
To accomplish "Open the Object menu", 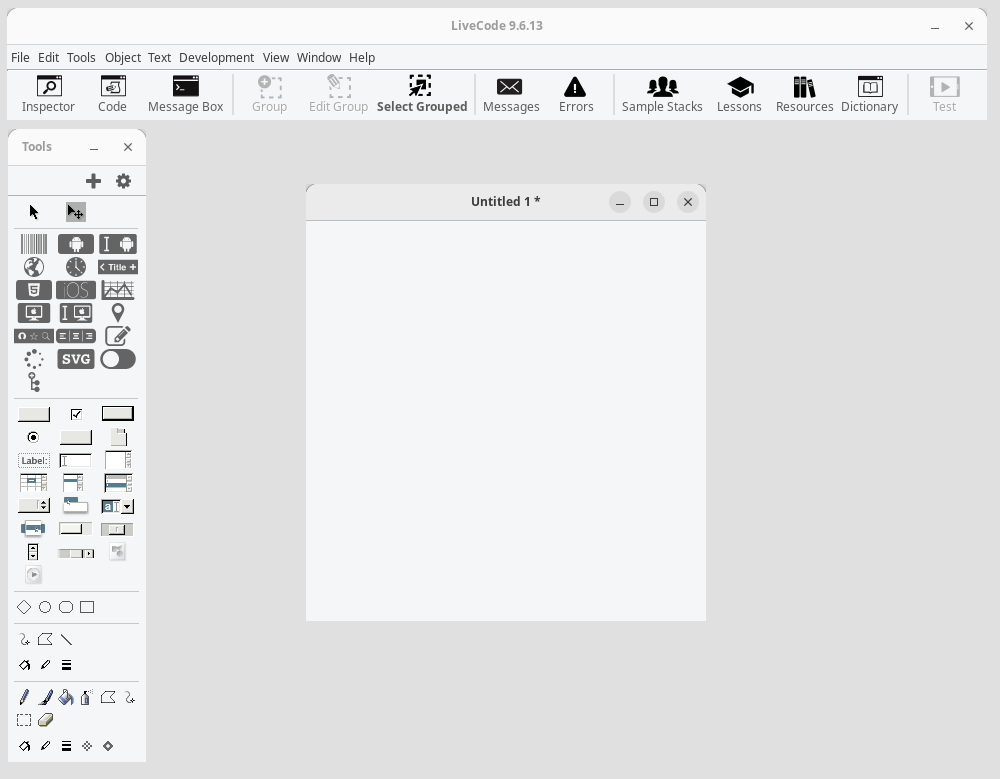I will [122, 57].
